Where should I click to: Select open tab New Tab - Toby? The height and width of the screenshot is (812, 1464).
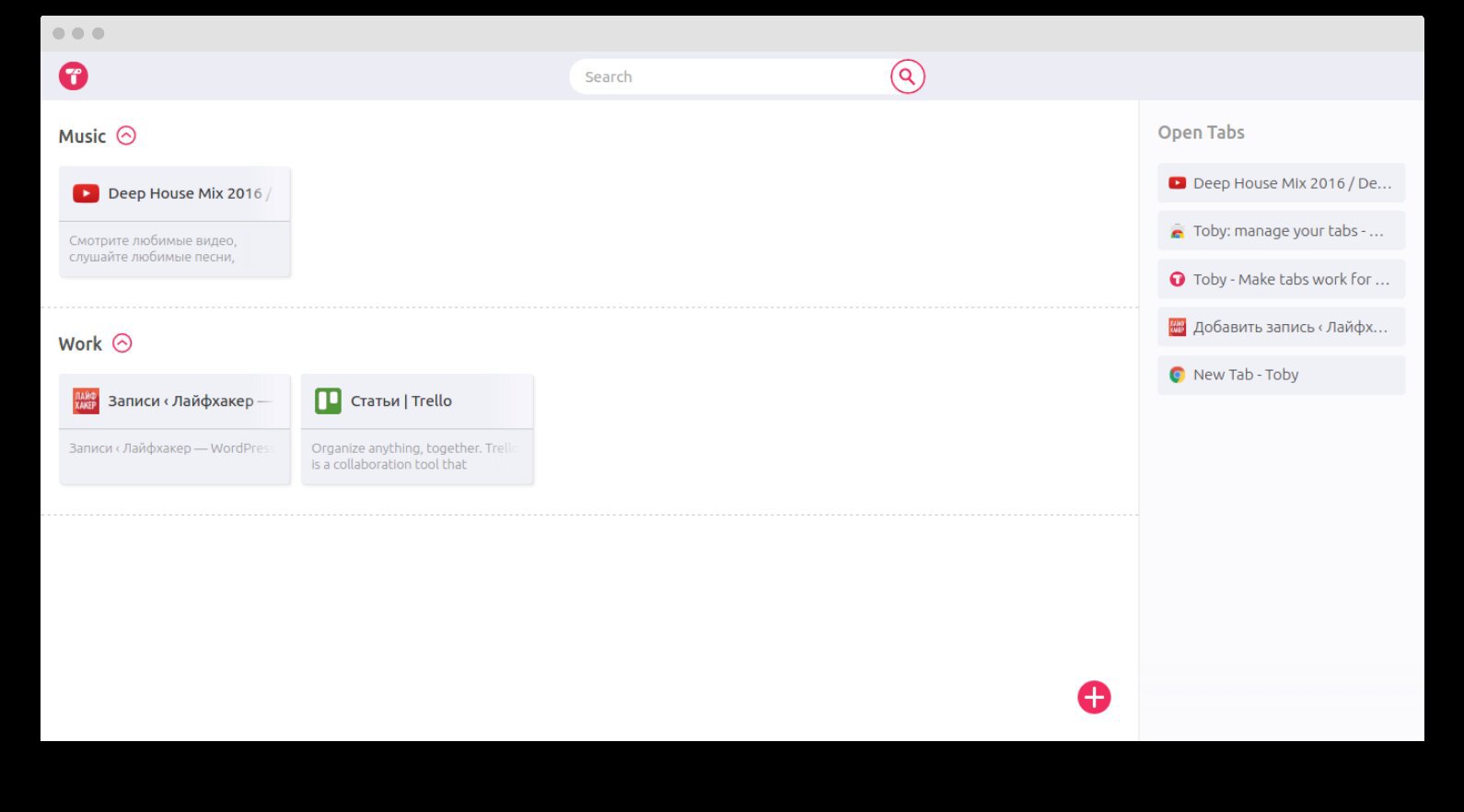tap(1281, 375)
